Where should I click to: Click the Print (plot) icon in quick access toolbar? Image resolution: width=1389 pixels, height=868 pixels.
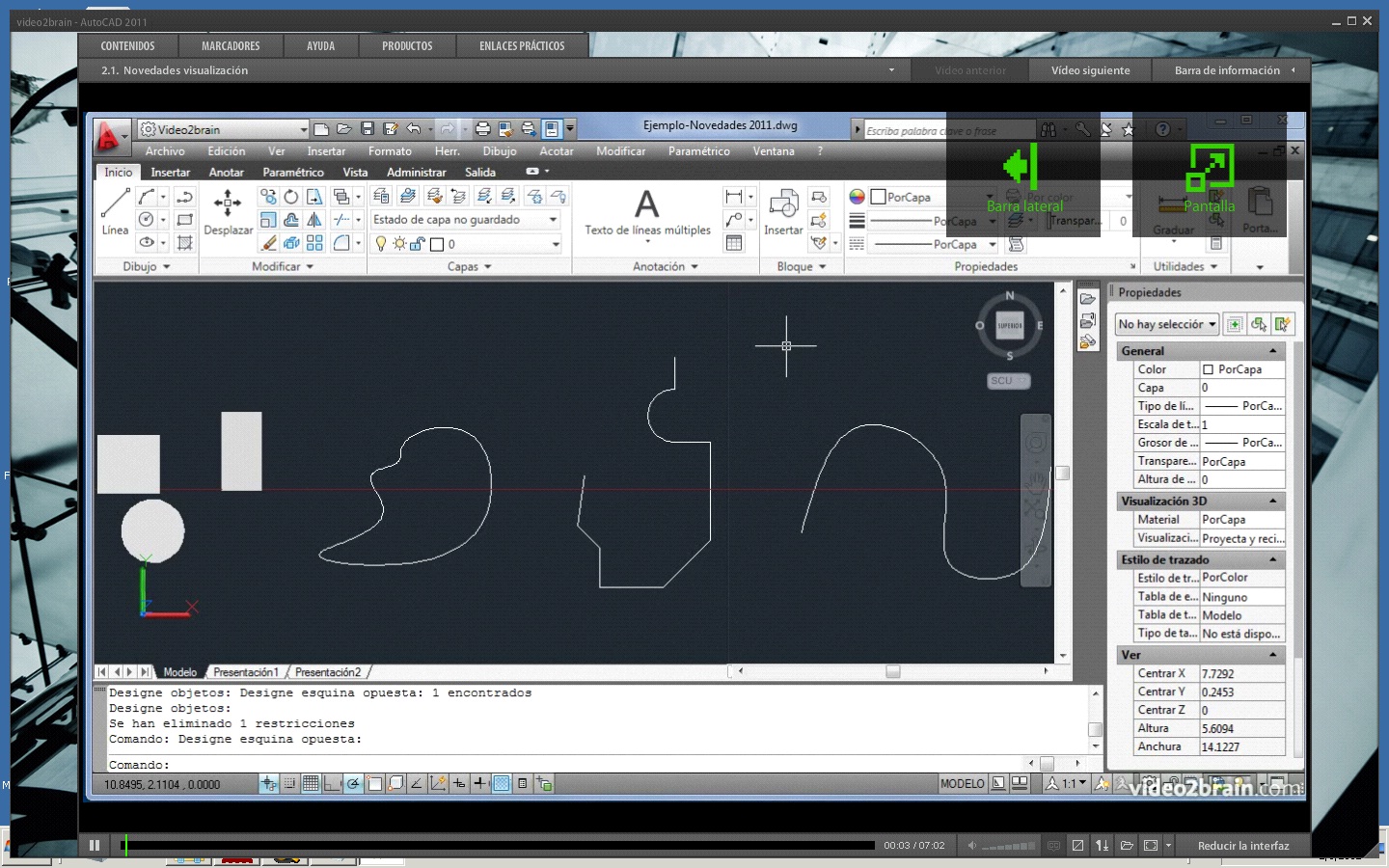[482, 128]
